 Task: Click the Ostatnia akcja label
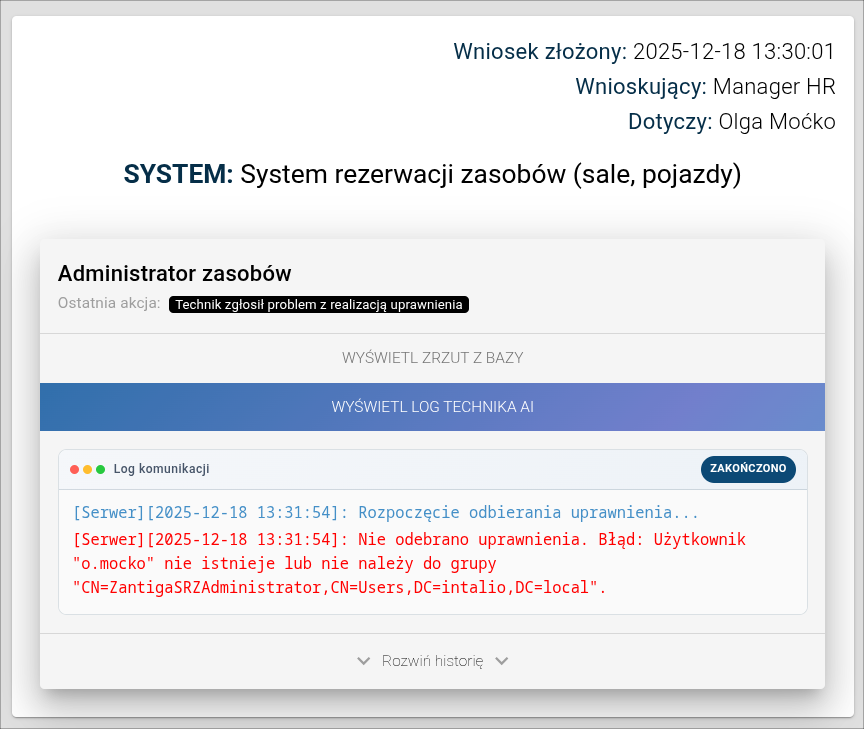point(109,304)
